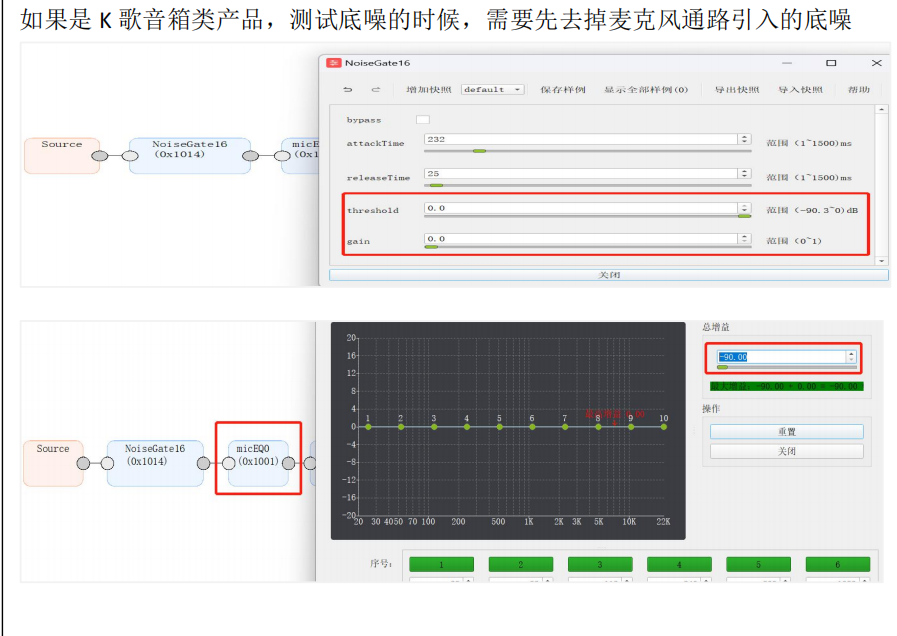Select EQ band point 3 on the curve
Image resolution: width=897 pixels, height=636 pixels.
coord(434,427)
